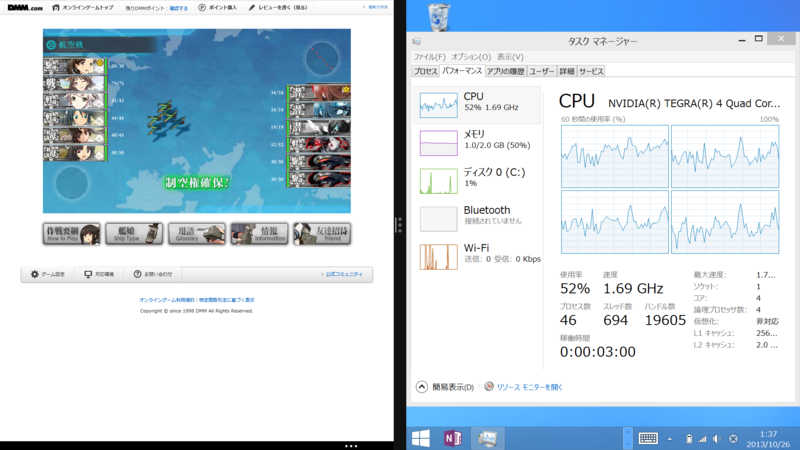This screenshot has height=450, width=800.
Task: Open the 表示(V) menu
Action: point(510,57)
